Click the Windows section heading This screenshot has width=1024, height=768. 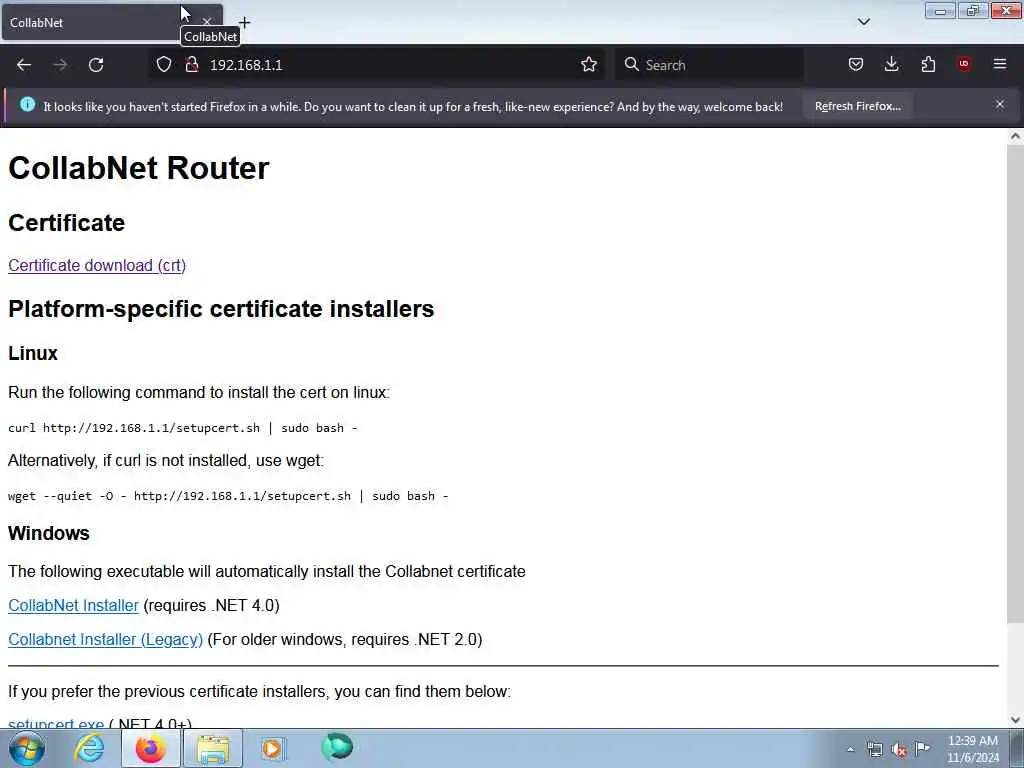49,533
